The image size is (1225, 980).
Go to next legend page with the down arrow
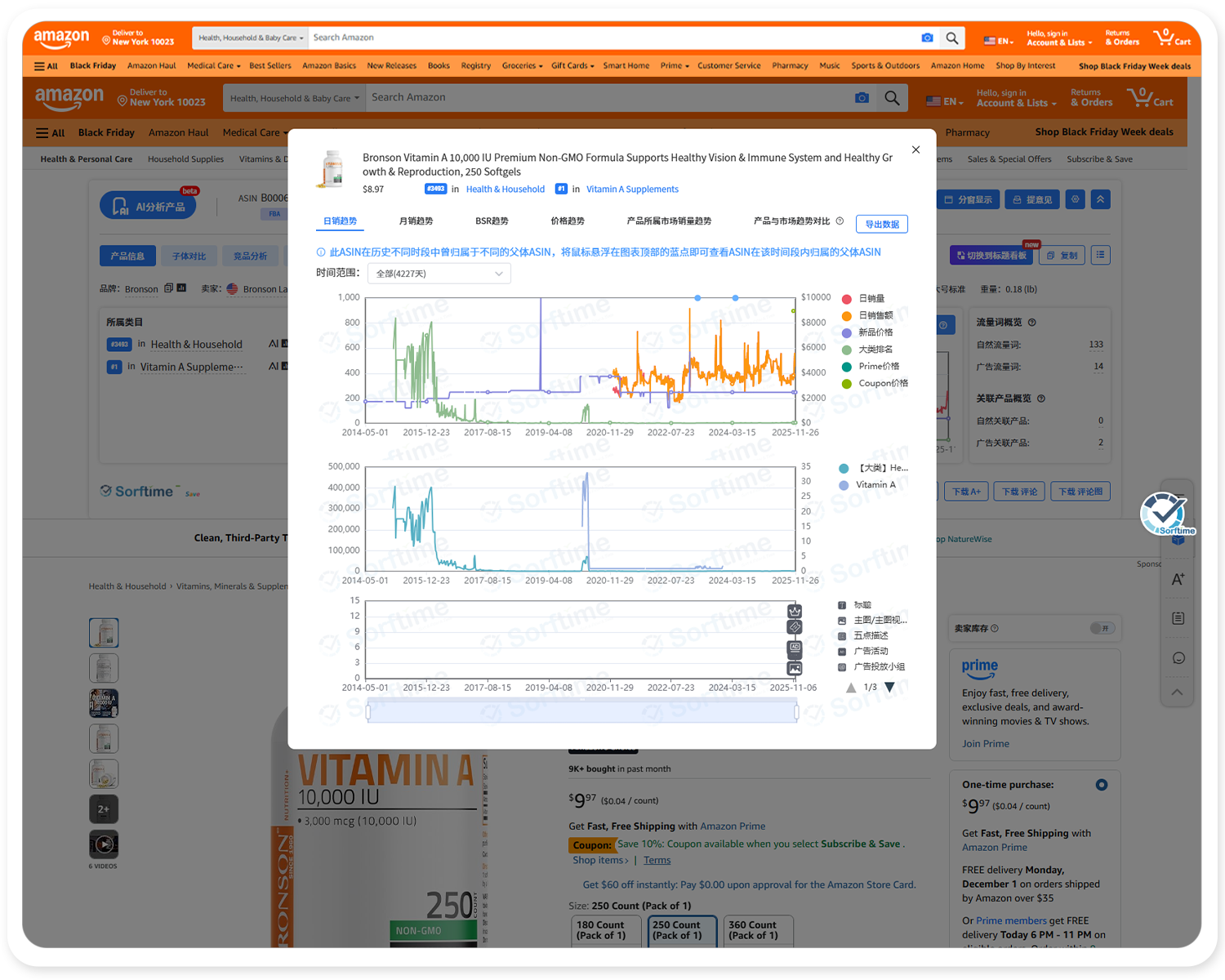pos(890,688)
